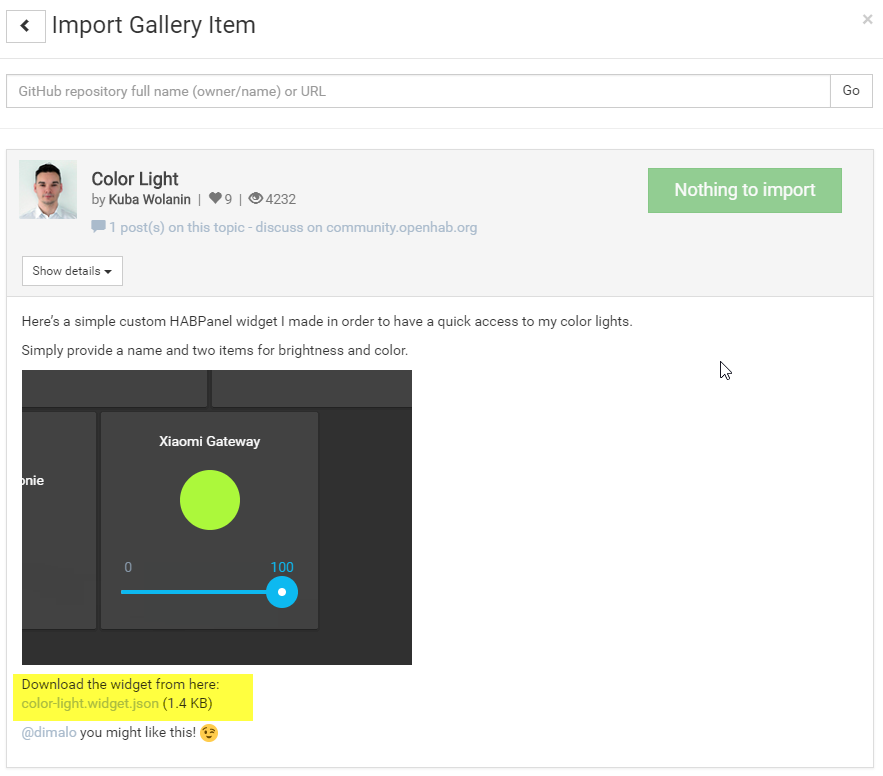
Task: Click the Xiaomi Gateway widget screenshot
Action: tap(216, 517)
